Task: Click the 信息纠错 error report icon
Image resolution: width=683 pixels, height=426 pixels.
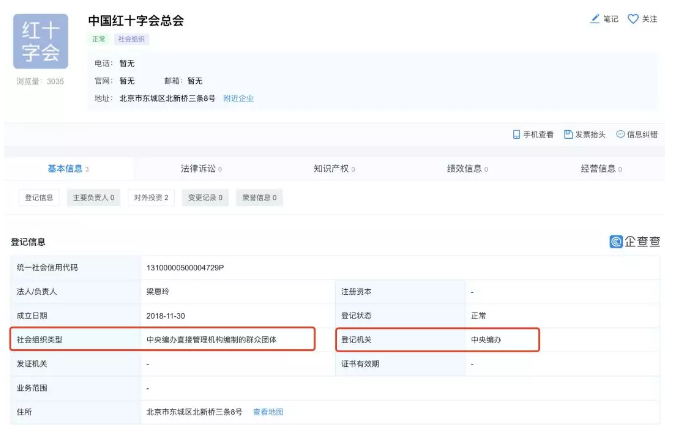Action: tap(620, 134)
